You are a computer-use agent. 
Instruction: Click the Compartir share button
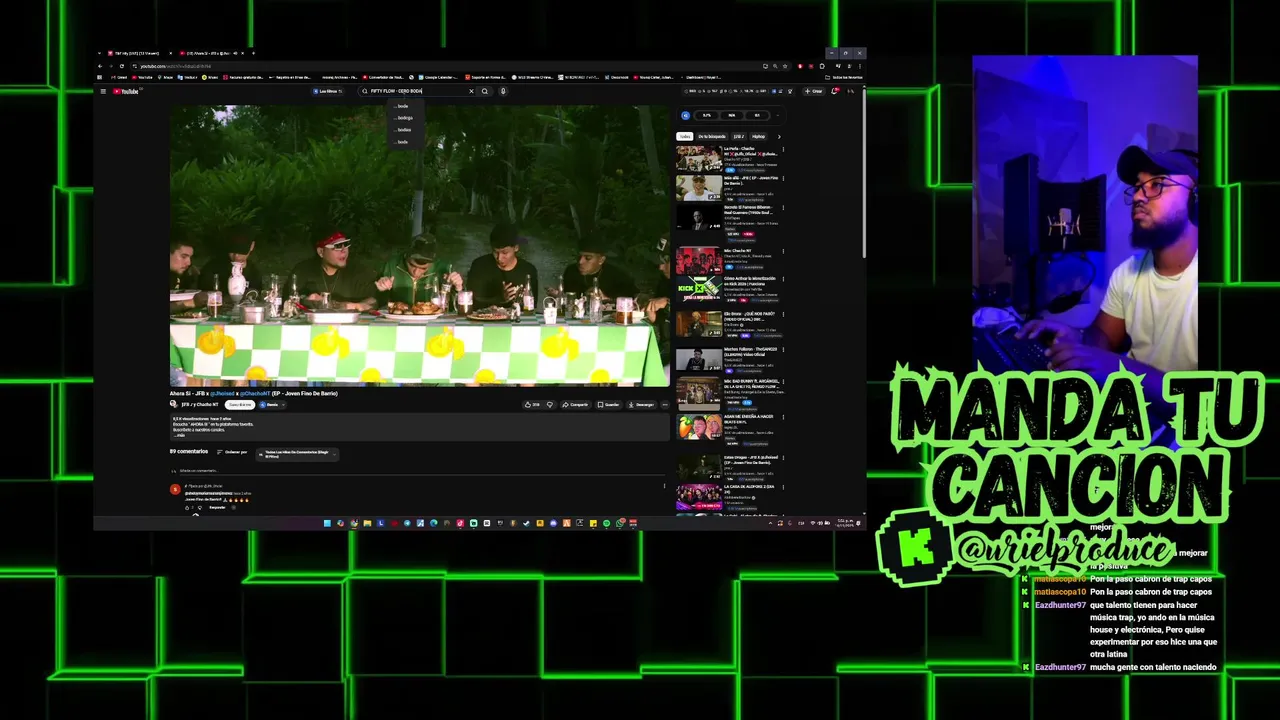[x=575, y=404]
